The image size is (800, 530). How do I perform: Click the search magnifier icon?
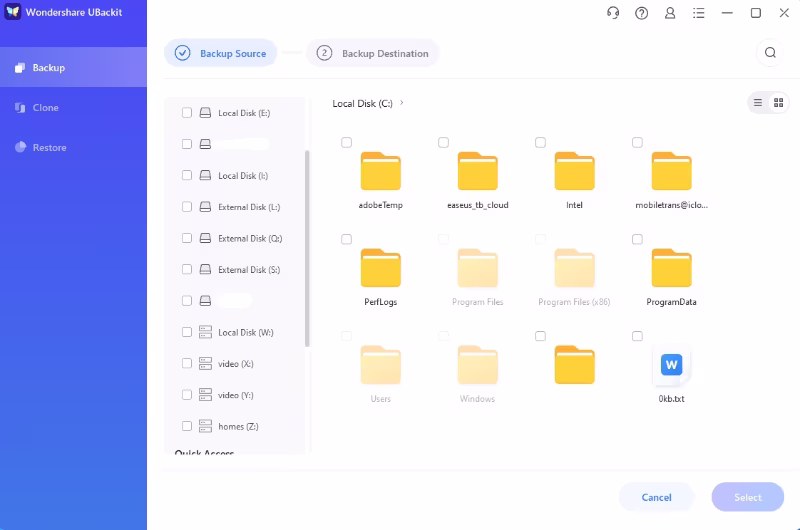(770, 53)
